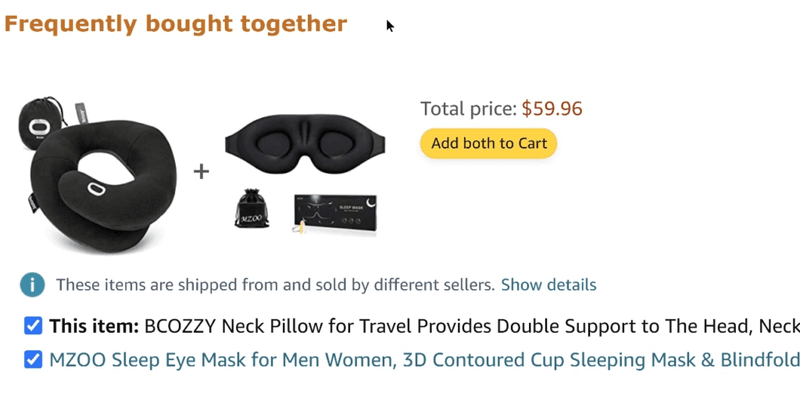Click the 'This item:' bold label
The image size is (800, 397).
click(x=94, y=326)
